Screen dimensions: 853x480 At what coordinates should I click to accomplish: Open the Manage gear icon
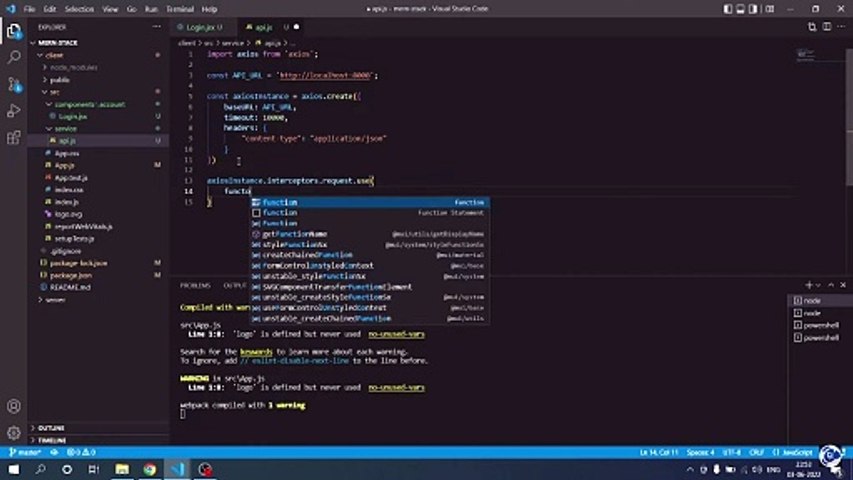[14, 433]
